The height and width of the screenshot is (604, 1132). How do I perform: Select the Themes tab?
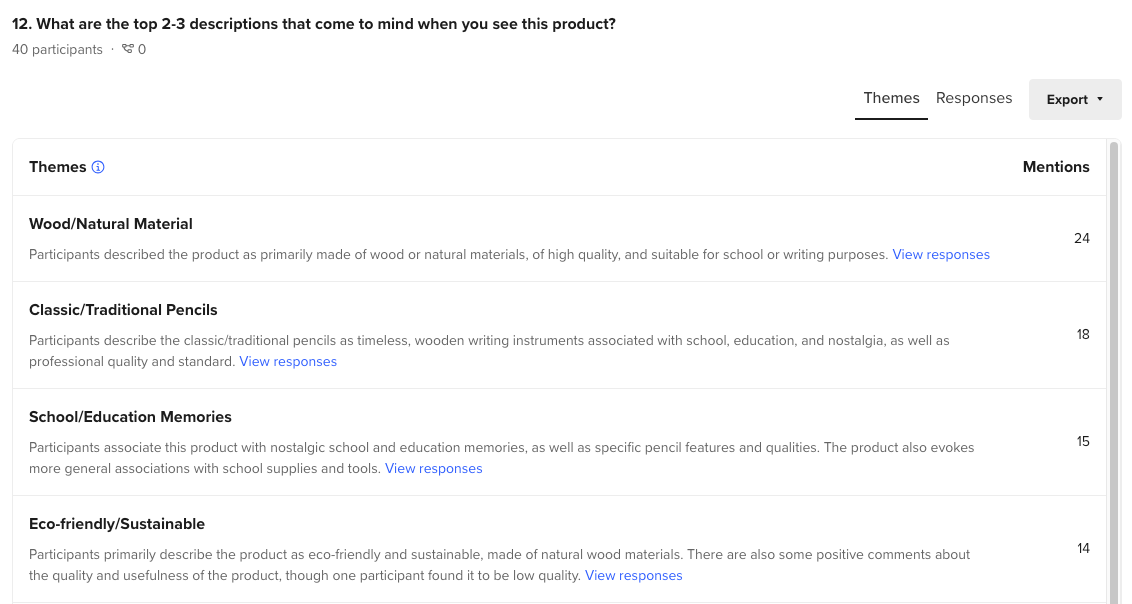890,97
